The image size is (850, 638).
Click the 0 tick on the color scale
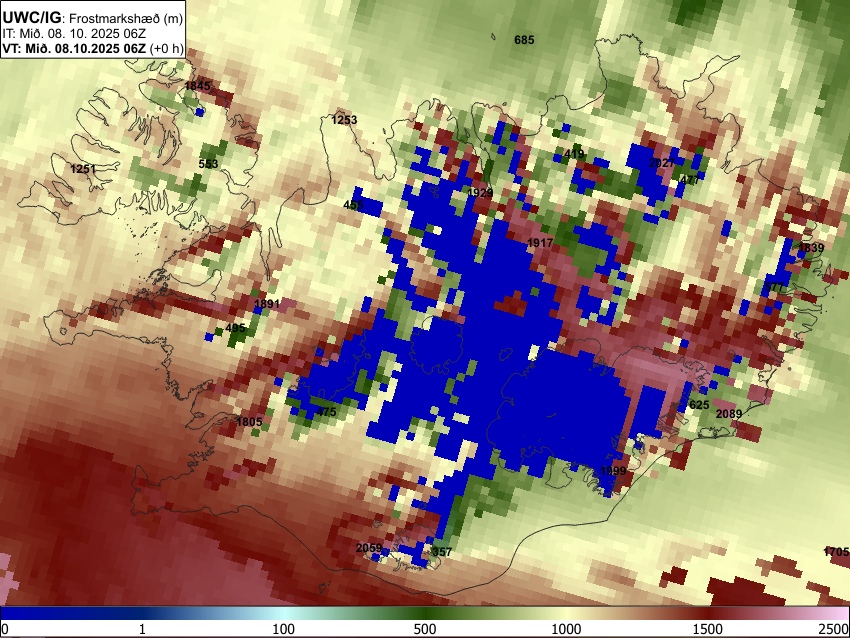pos(5,629)
